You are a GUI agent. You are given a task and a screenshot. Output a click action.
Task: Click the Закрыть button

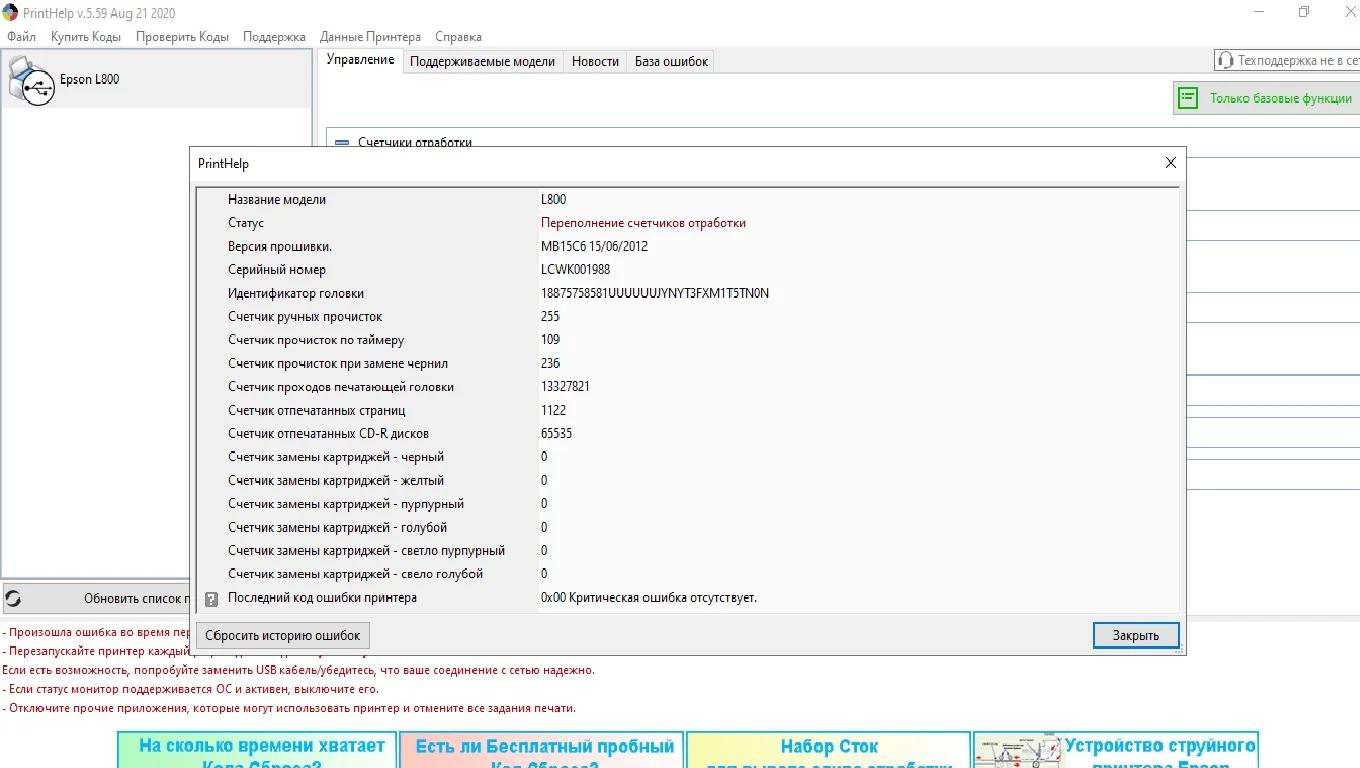click(x=1136, y=635)
